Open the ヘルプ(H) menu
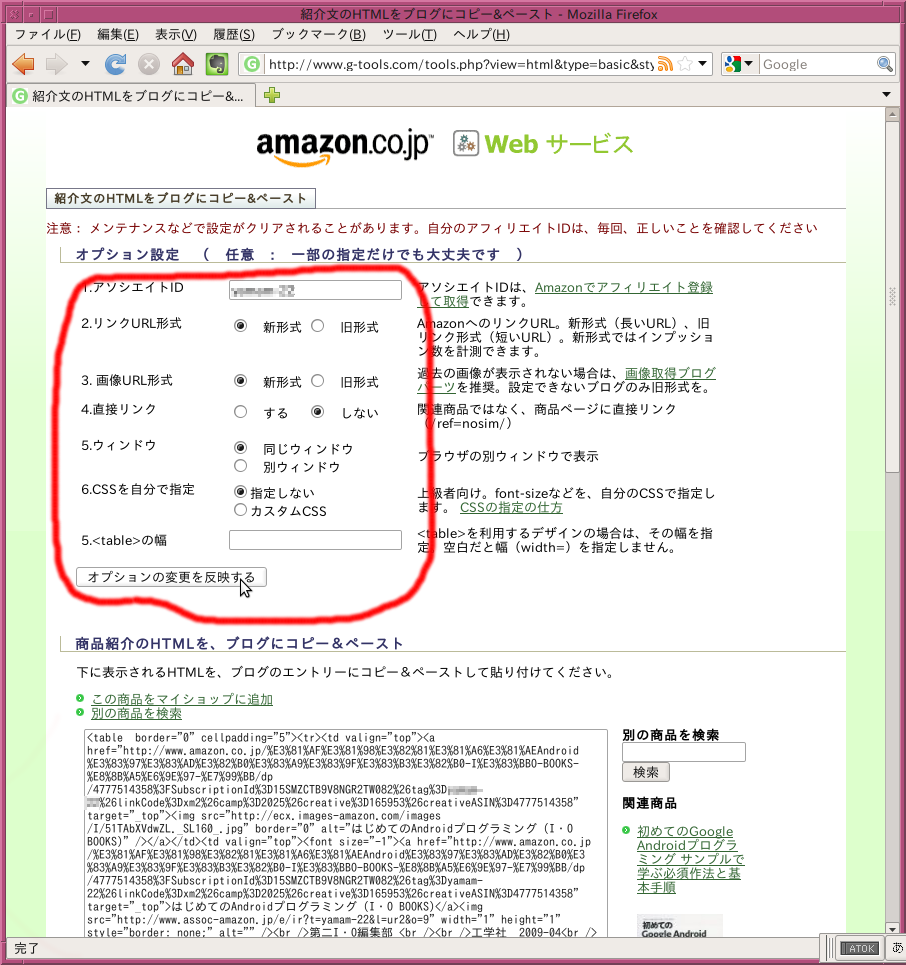The height and width of the screenshot is (965, 906). click(x=481, y=34)
